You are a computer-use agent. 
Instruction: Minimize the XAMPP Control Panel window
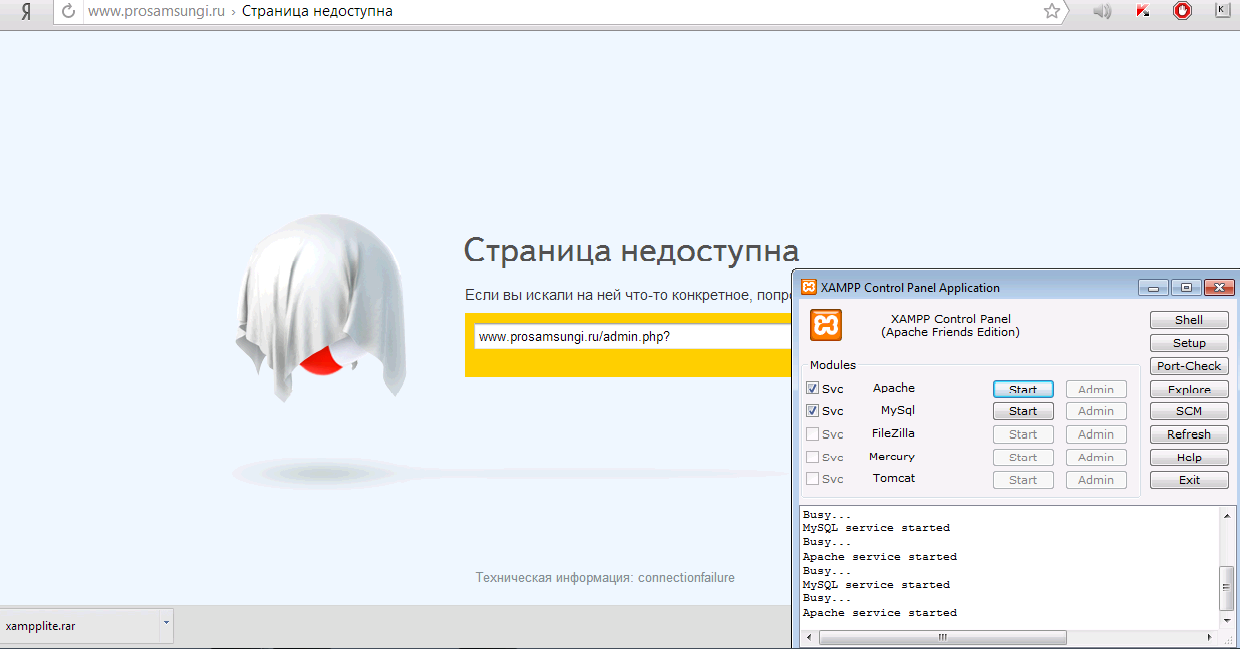pos(1153,288)
